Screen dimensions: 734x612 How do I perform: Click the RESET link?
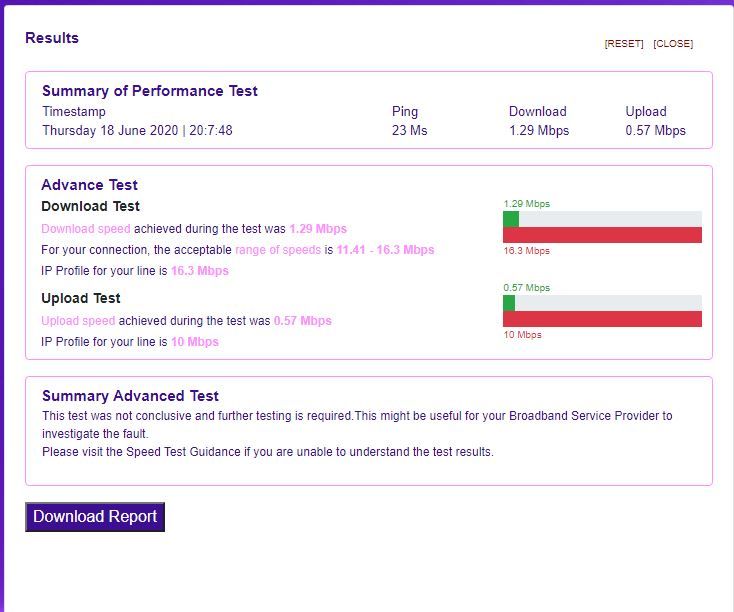coord(623,44)
